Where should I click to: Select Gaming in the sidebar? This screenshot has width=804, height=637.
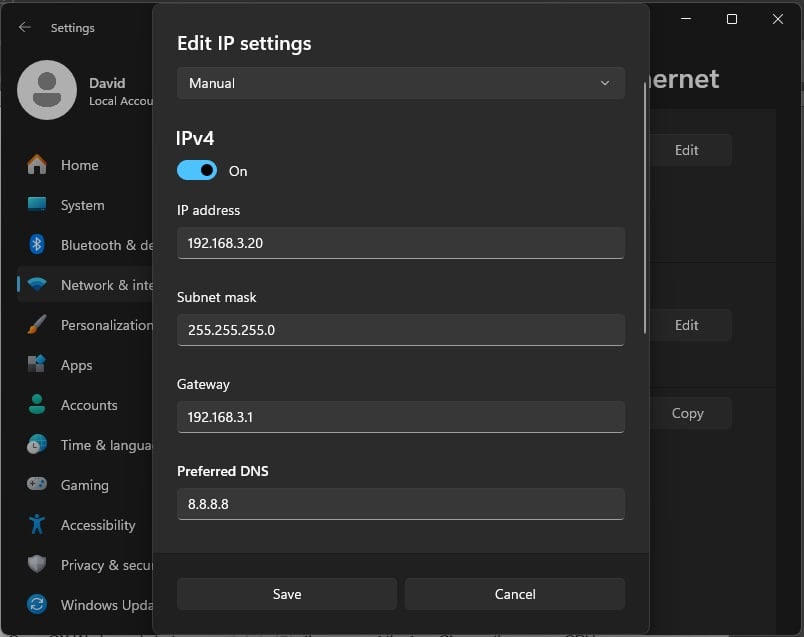tap(85, 485)
